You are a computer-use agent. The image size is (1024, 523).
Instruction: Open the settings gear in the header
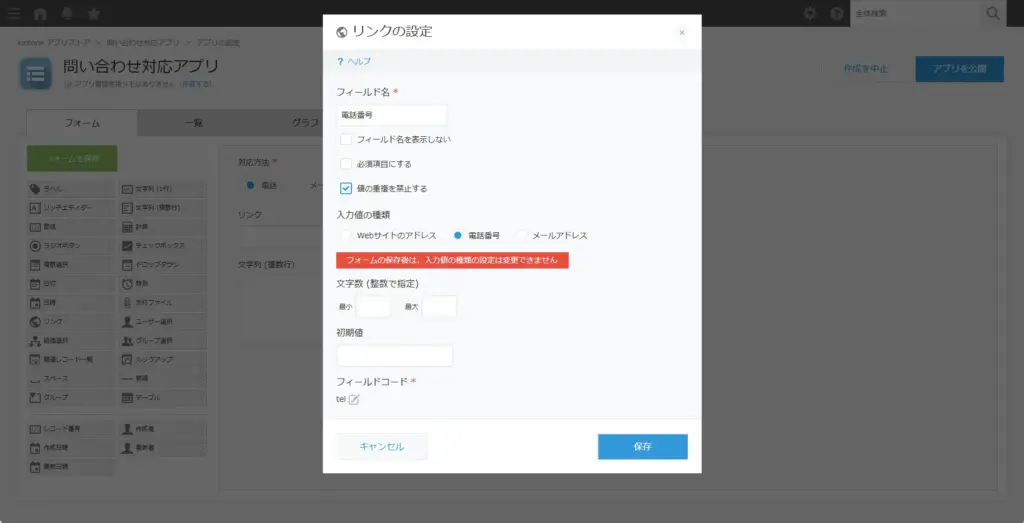tap(810, 13)
